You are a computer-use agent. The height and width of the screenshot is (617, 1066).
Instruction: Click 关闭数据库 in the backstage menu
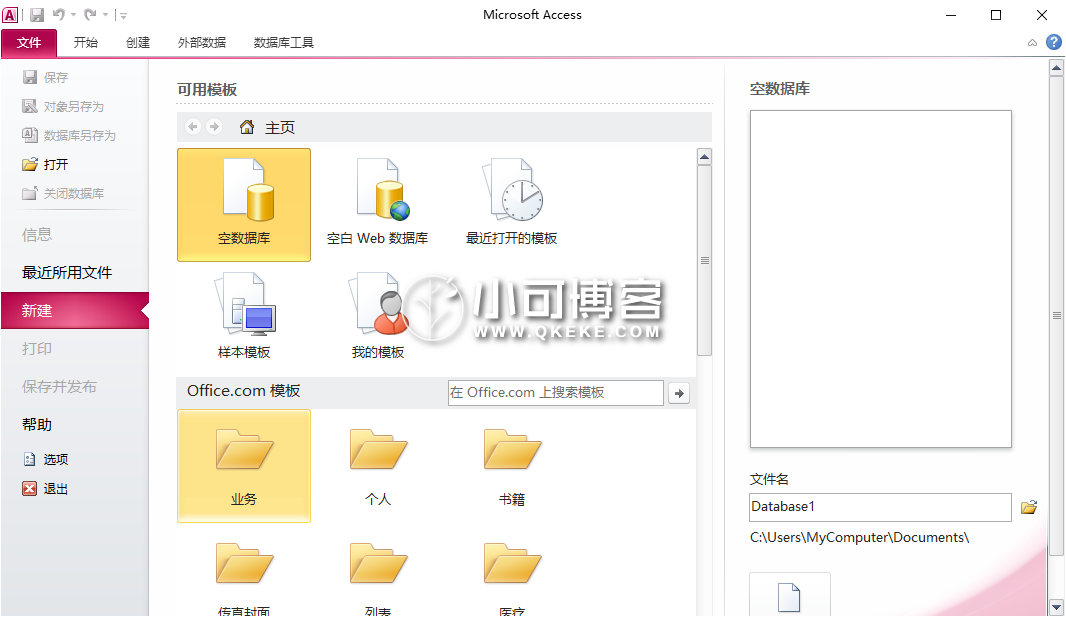pyautogui.click(x=63, y=194)
